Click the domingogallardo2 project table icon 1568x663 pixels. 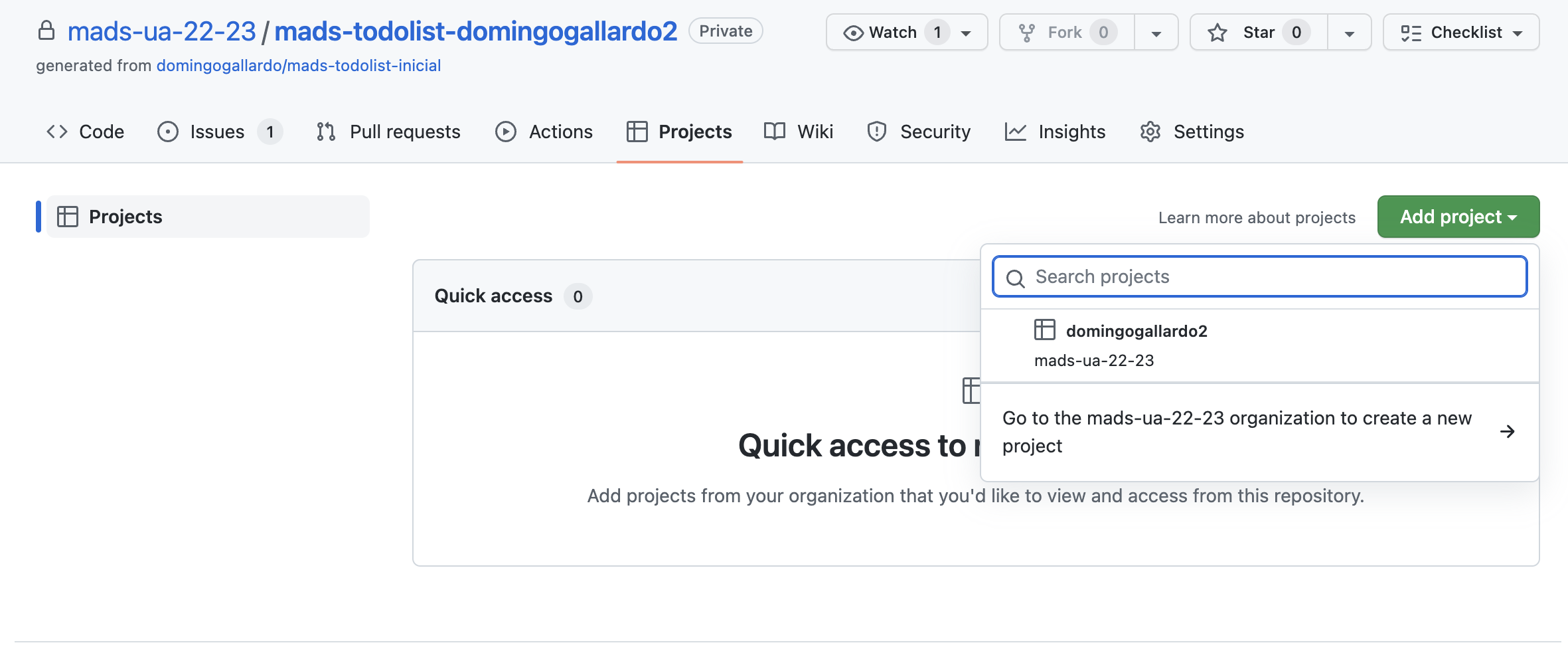(1045, 330)
